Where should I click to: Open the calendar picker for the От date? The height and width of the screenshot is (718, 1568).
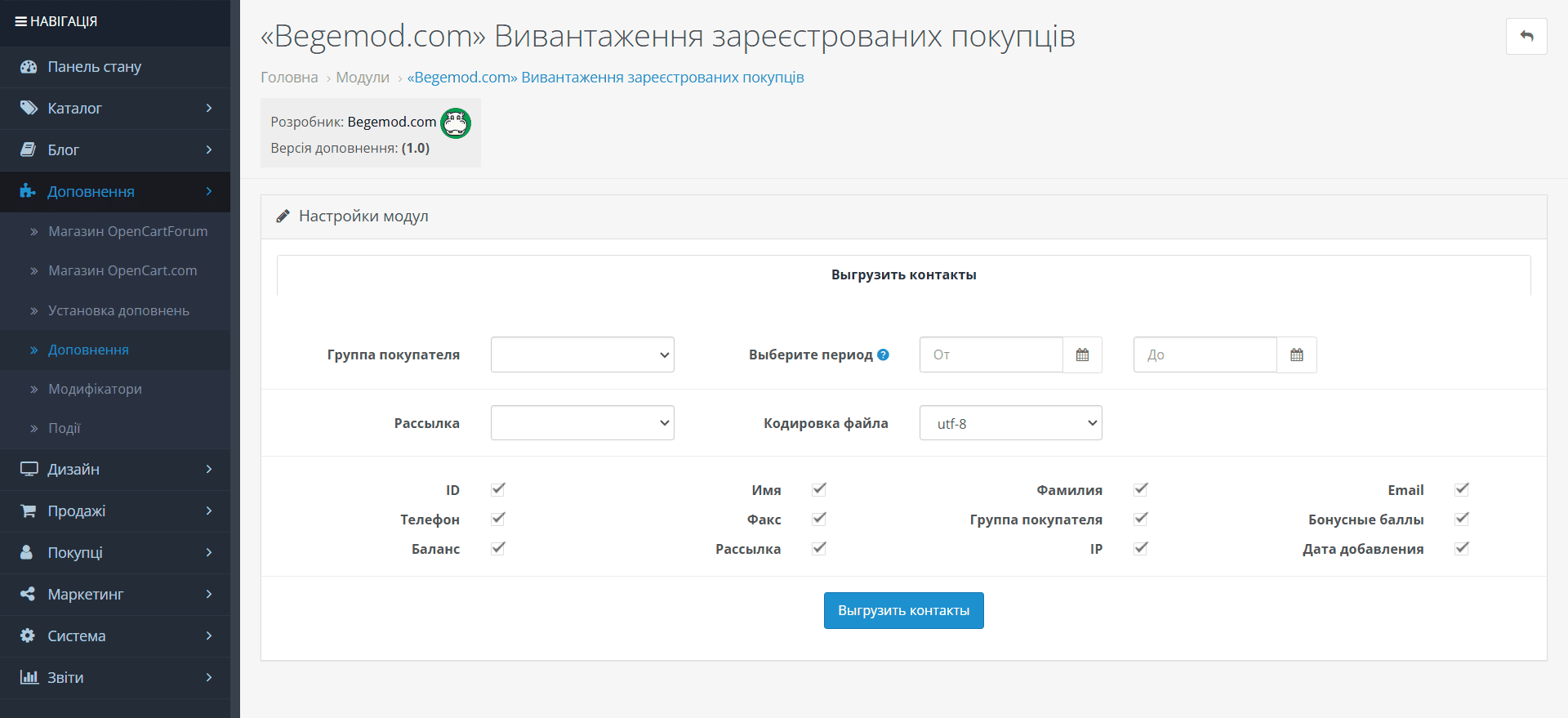coord(1082,355)
